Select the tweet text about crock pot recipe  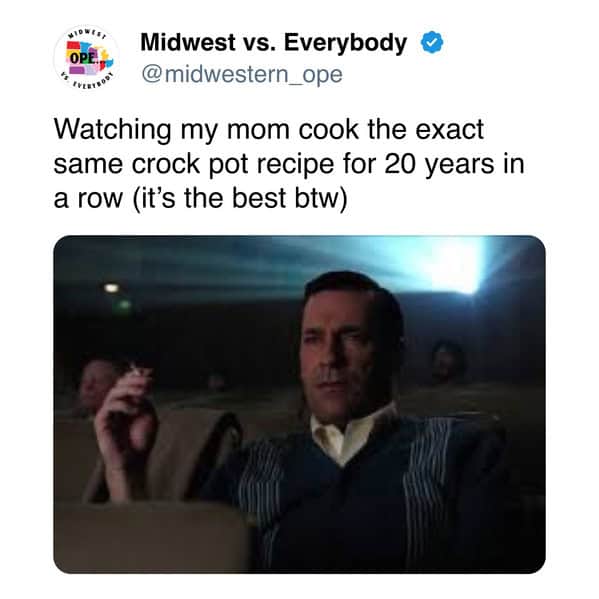point(288,164)
